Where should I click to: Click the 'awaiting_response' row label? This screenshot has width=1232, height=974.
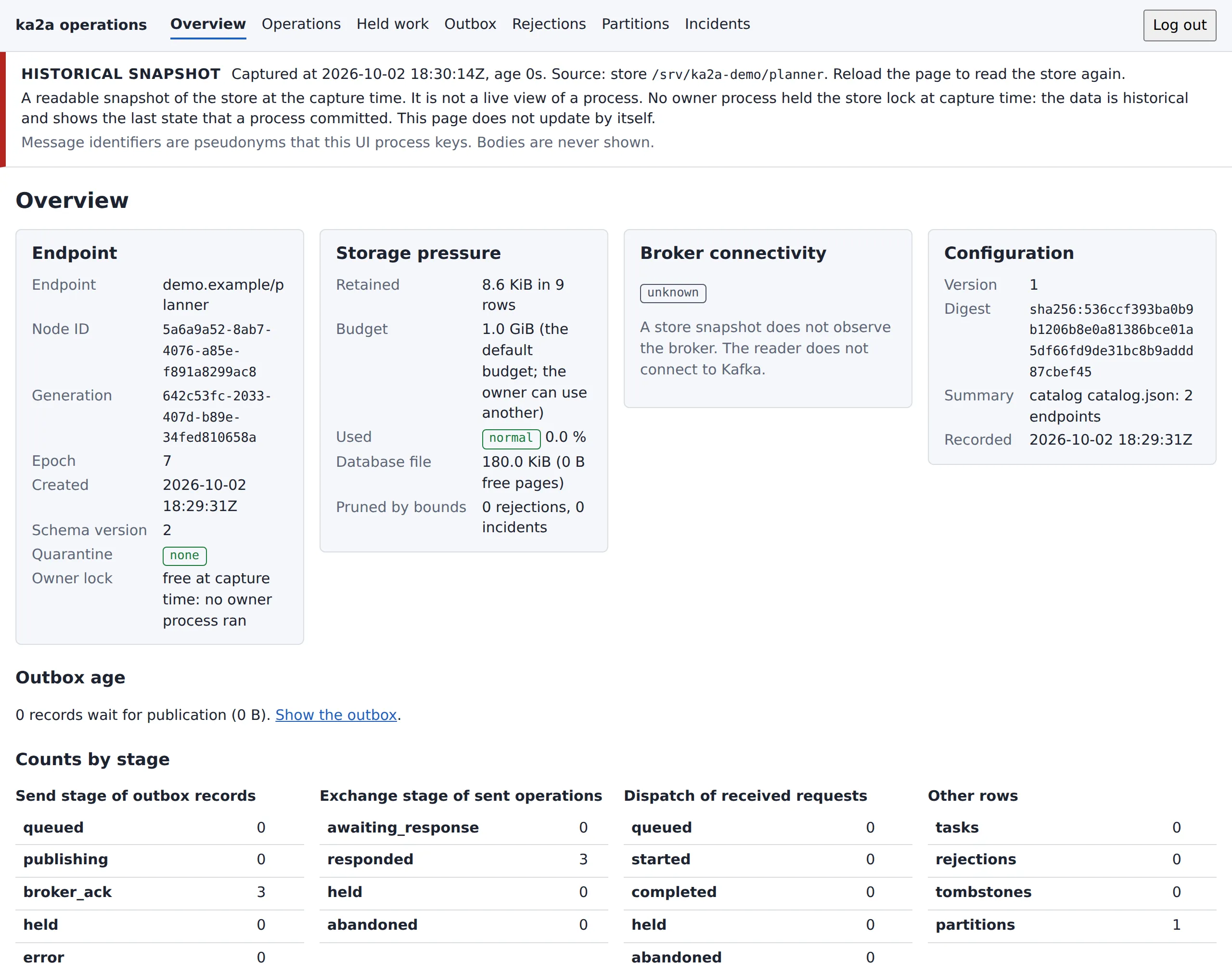click(403, 827)
